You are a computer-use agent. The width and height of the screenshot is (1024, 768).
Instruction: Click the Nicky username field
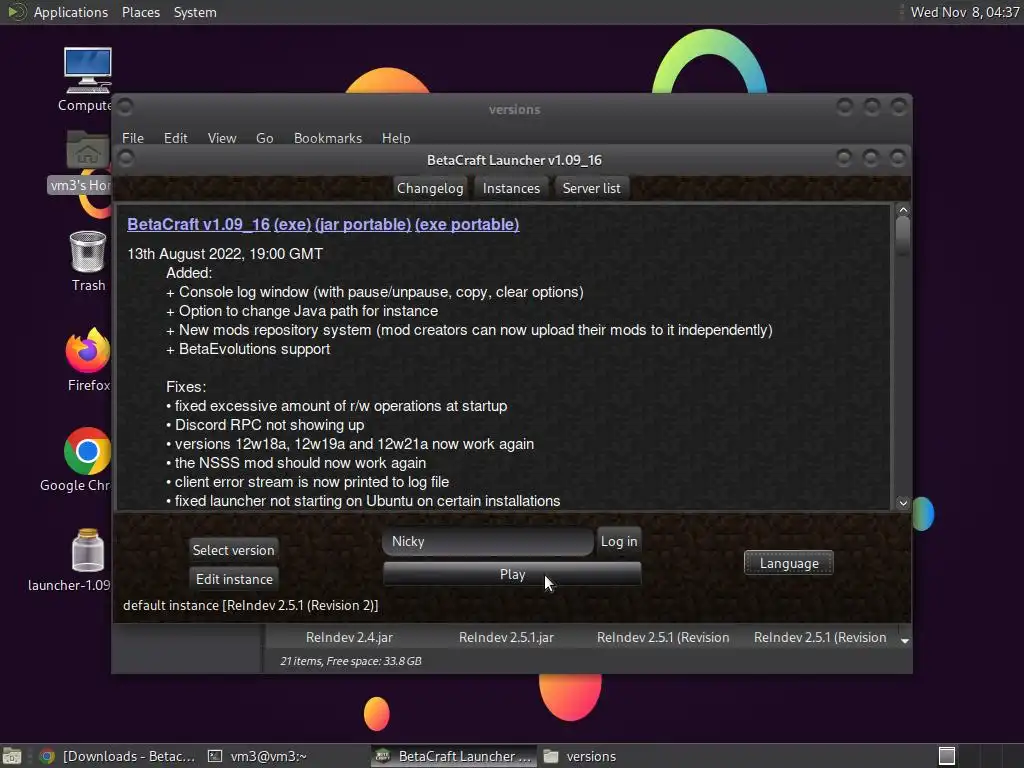[x=488, y=541]
